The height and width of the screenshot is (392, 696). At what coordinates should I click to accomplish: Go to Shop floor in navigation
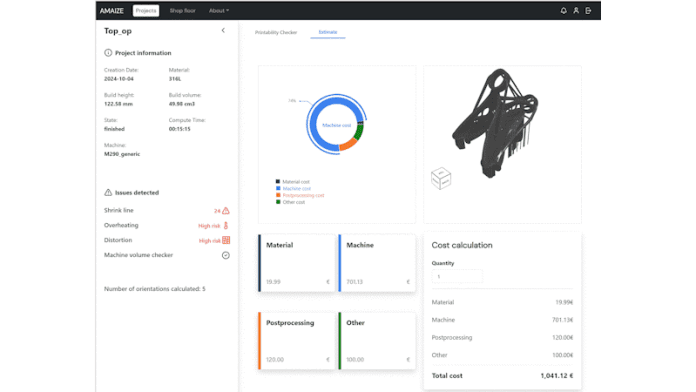(x=182, y=11)
